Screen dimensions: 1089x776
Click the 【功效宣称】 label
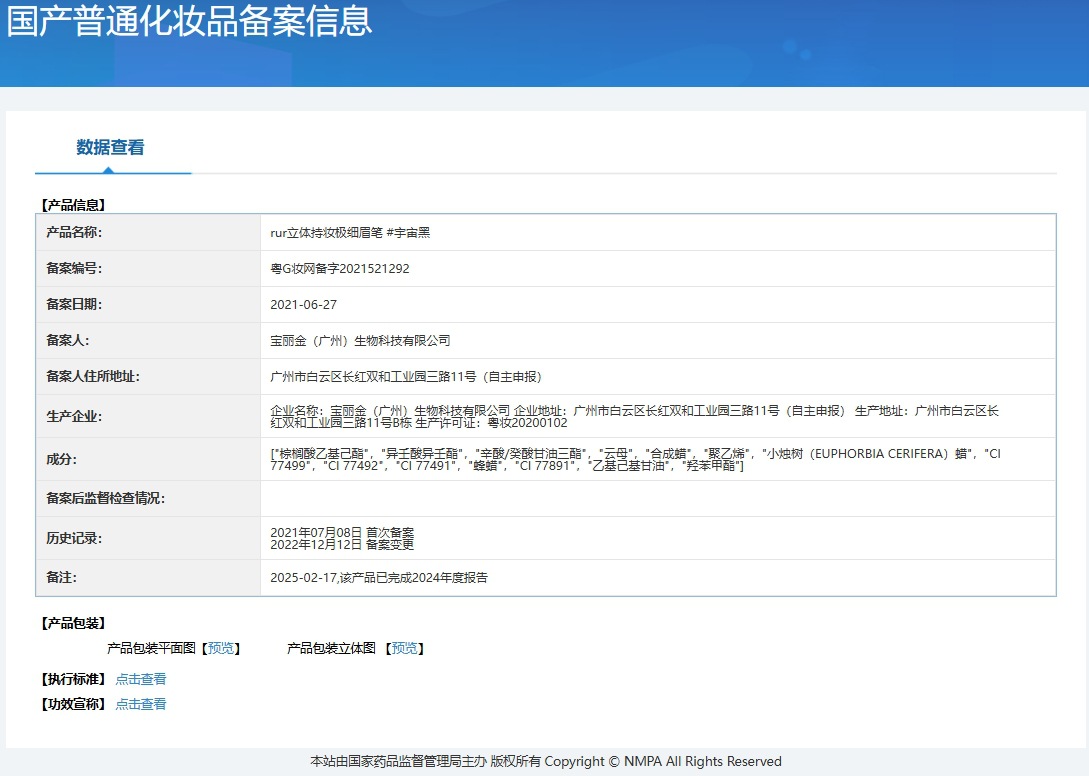[x=73, y=704]
